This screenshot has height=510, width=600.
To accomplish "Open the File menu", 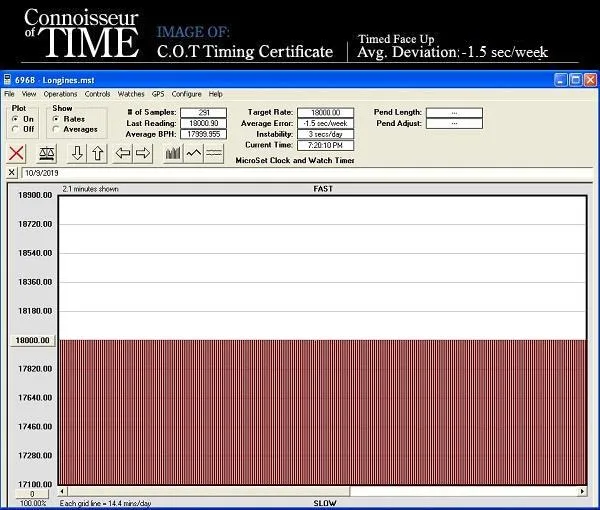I will pos(9,94).
